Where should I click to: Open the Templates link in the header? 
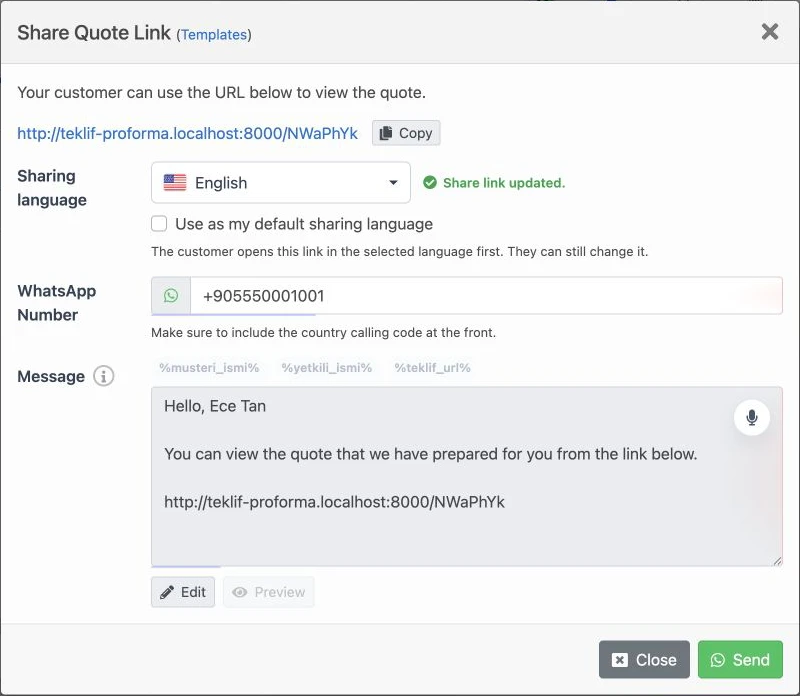pyautogui.click(x=214, y=35)
